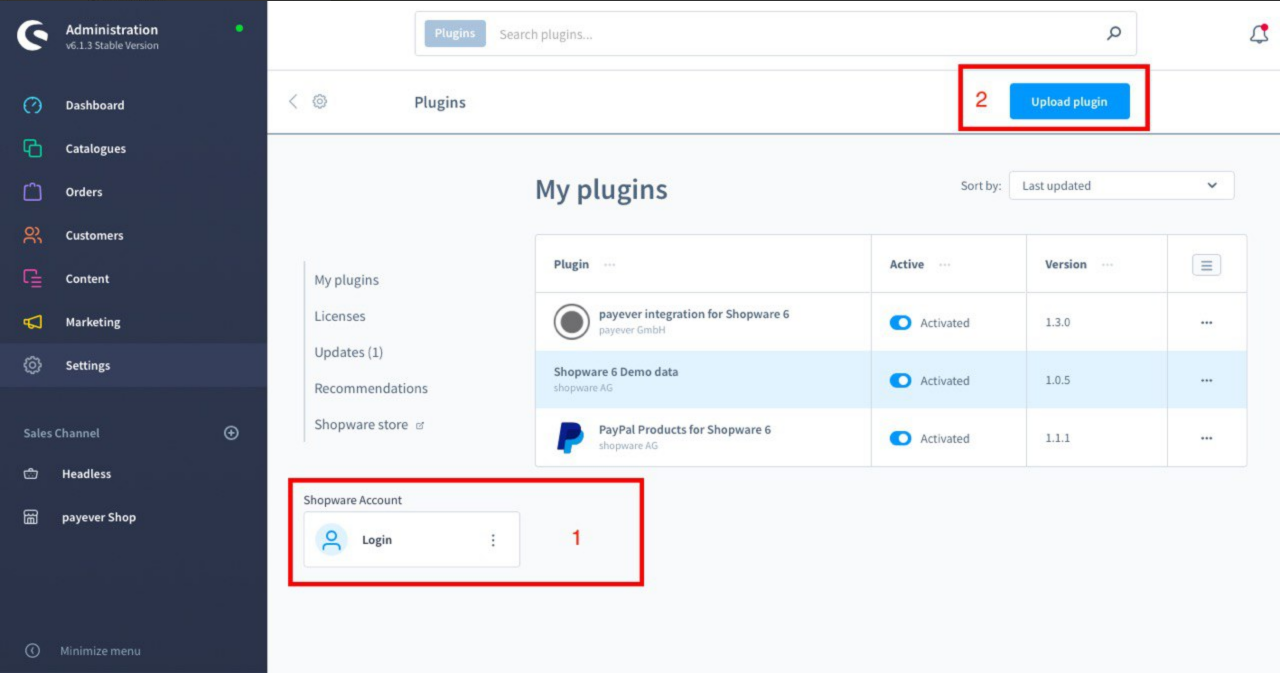Click the payever Shop storefront icon

point(31,517)
